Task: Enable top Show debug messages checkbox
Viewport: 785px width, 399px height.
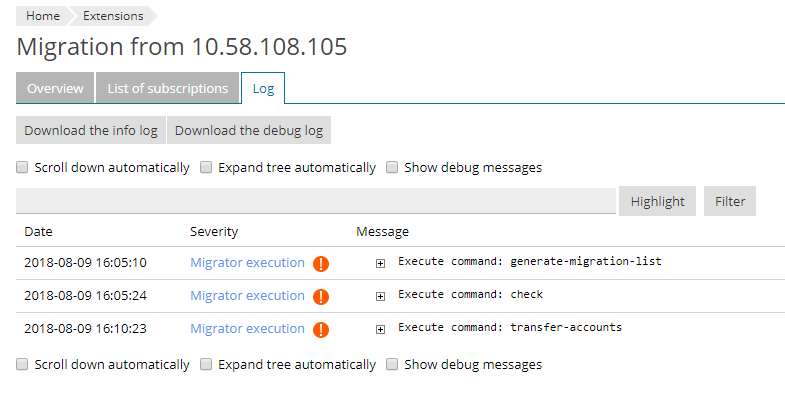Action: 392,167
